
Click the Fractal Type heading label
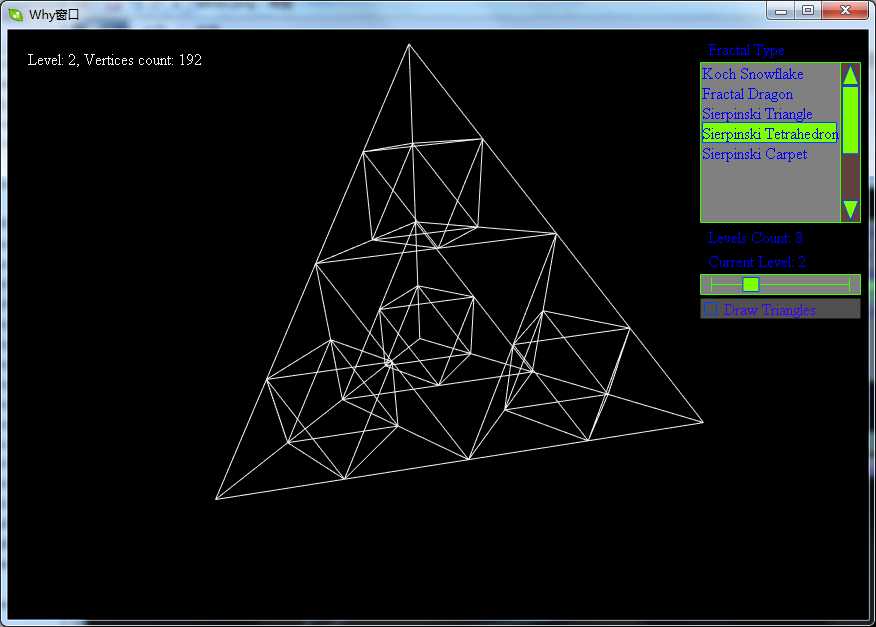746,50
